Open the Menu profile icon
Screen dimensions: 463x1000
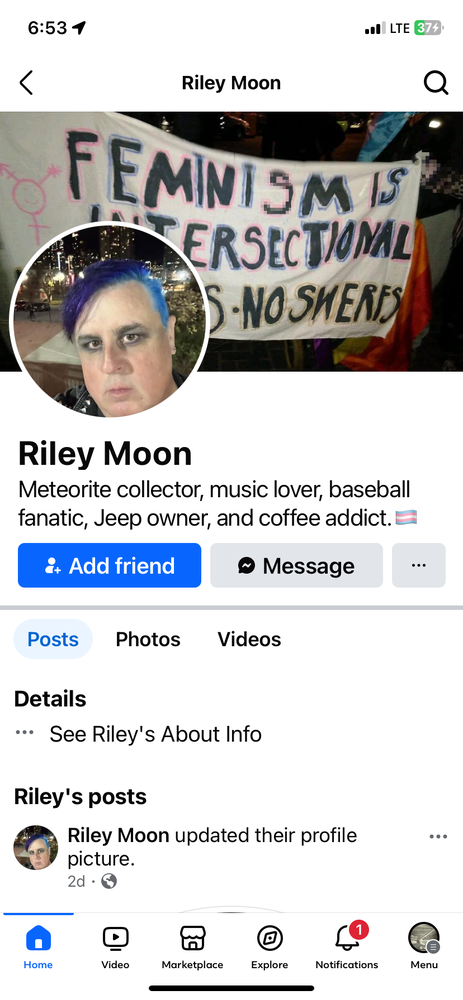click(424, 938)
